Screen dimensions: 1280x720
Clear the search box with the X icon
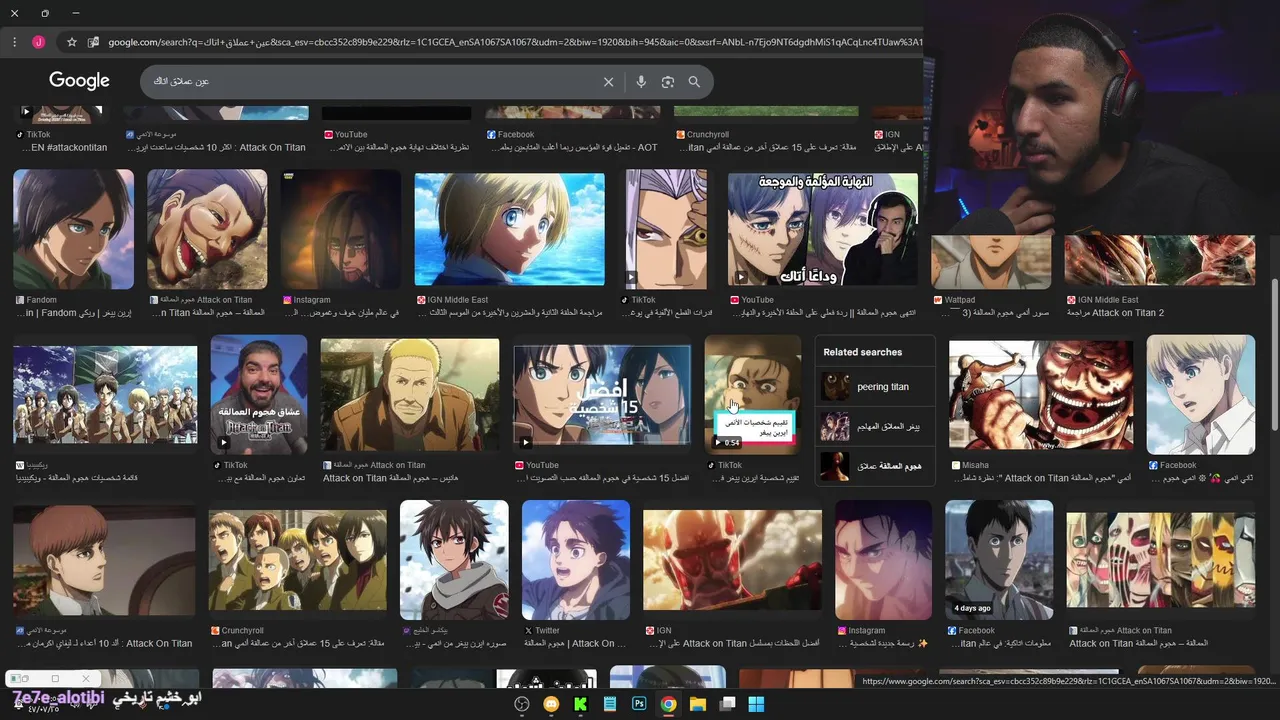point(608,82)
